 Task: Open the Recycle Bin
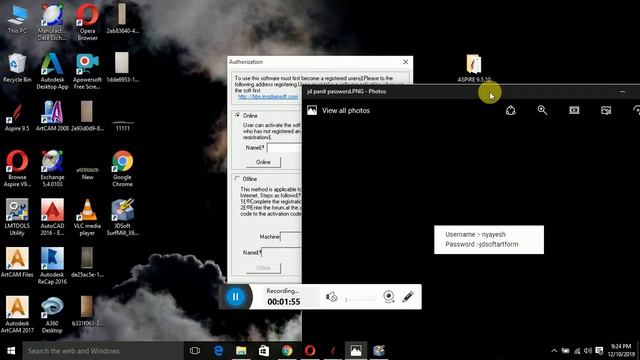[17, 67]
